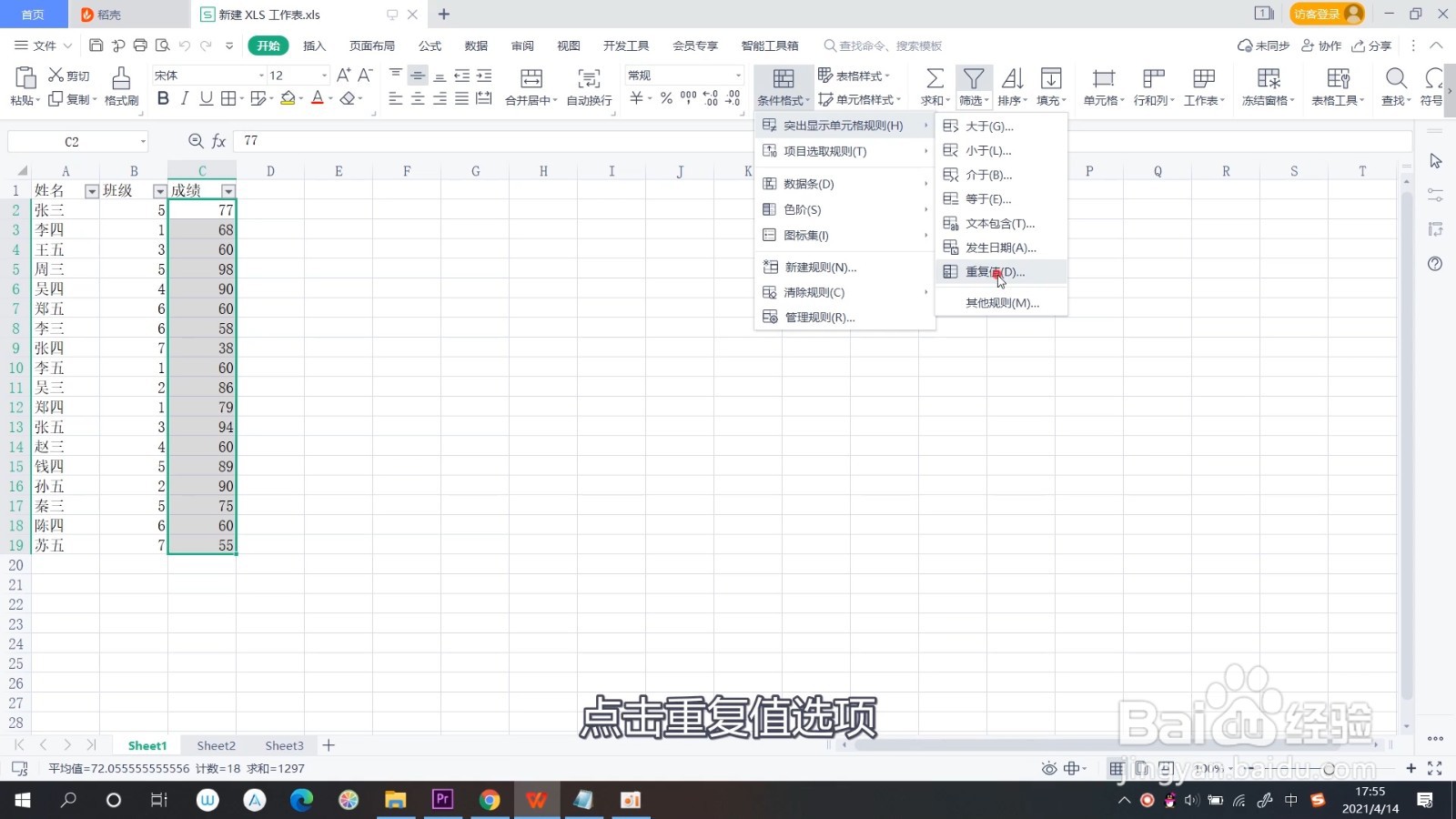Open the 冻结窗格 freeze panes icon
Viewport: 1456px width, 819px height.
click(1269, 79)
